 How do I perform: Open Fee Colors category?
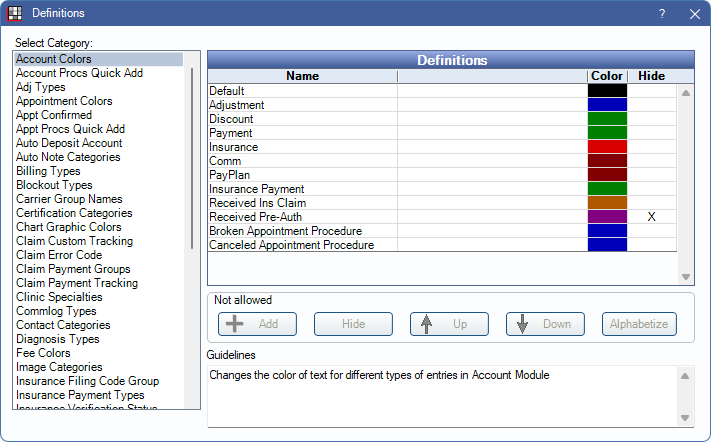(43, 353)
